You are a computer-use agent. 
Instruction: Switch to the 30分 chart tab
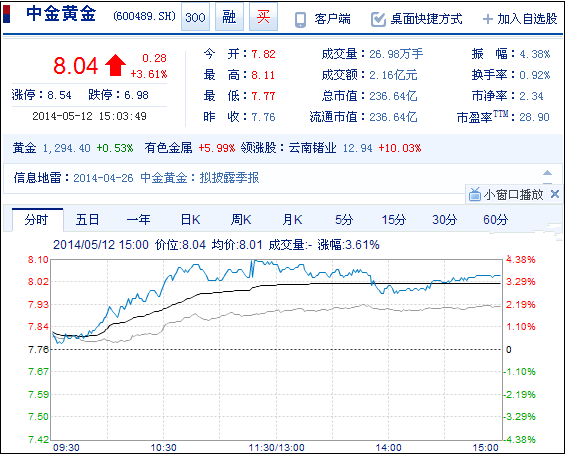[445, 220]
